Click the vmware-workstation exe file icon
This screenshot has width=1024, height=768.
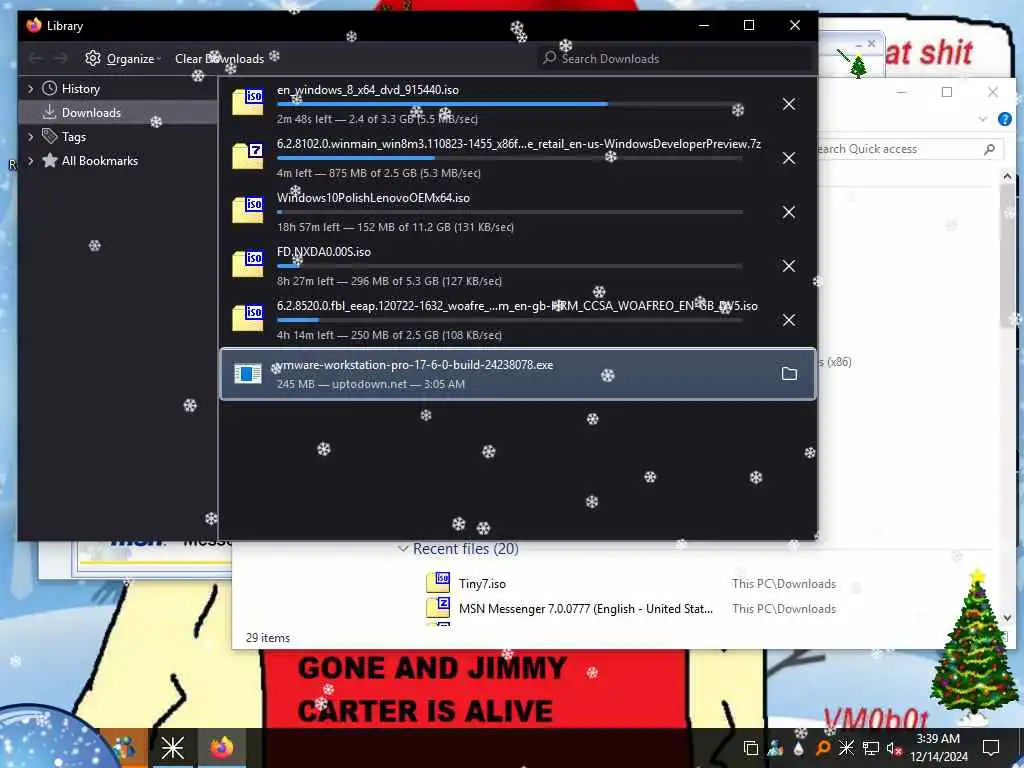(248, 374)
